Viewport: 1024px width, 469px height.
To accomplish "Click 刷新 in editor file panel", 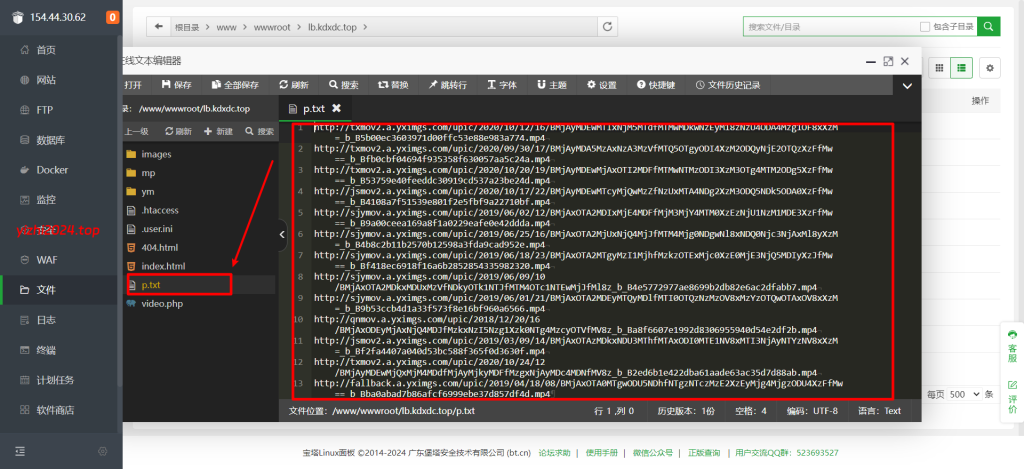I will coord(178,131).
